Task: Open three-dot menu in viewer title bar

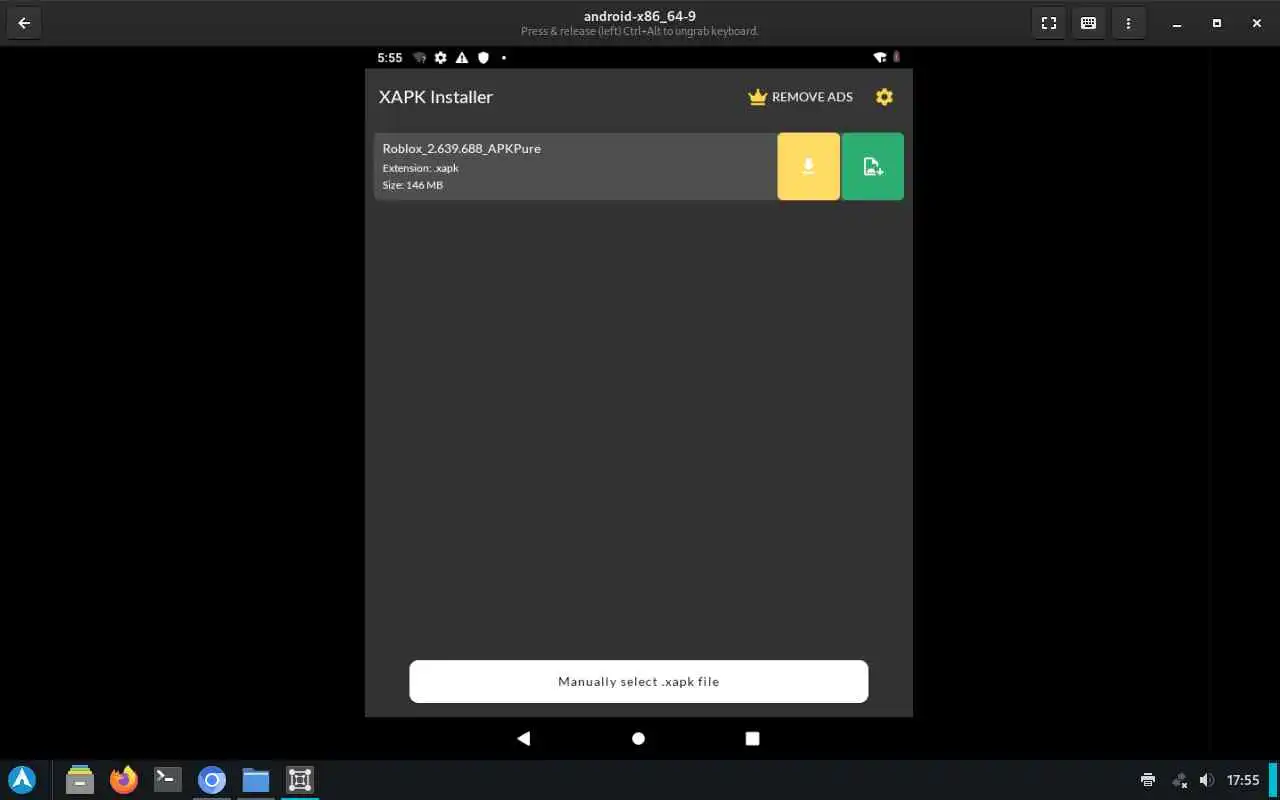Action: point(1129,23)
